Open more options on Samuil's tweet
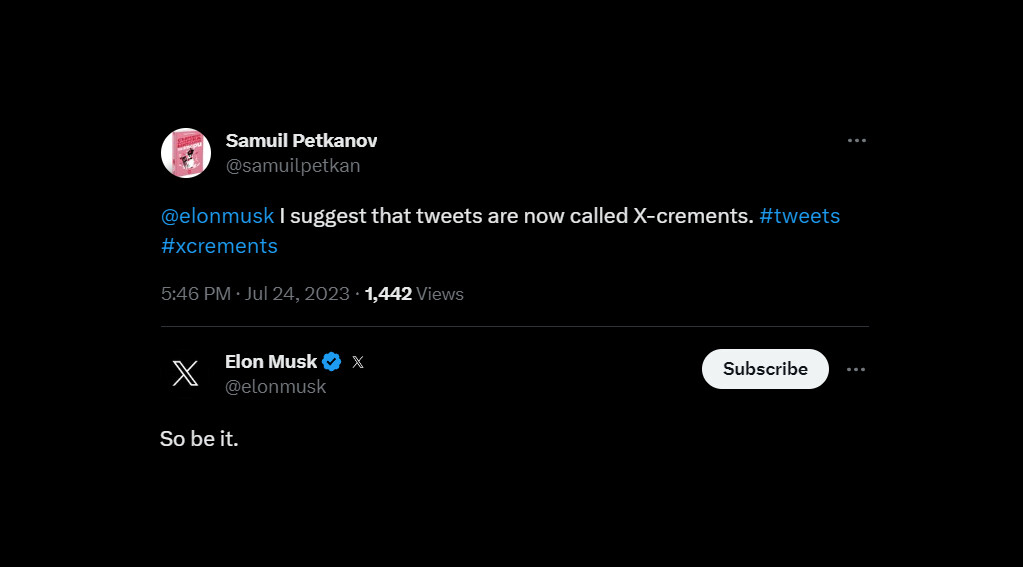The height and width of the screenshot is (567, 1023). (856, 141)
